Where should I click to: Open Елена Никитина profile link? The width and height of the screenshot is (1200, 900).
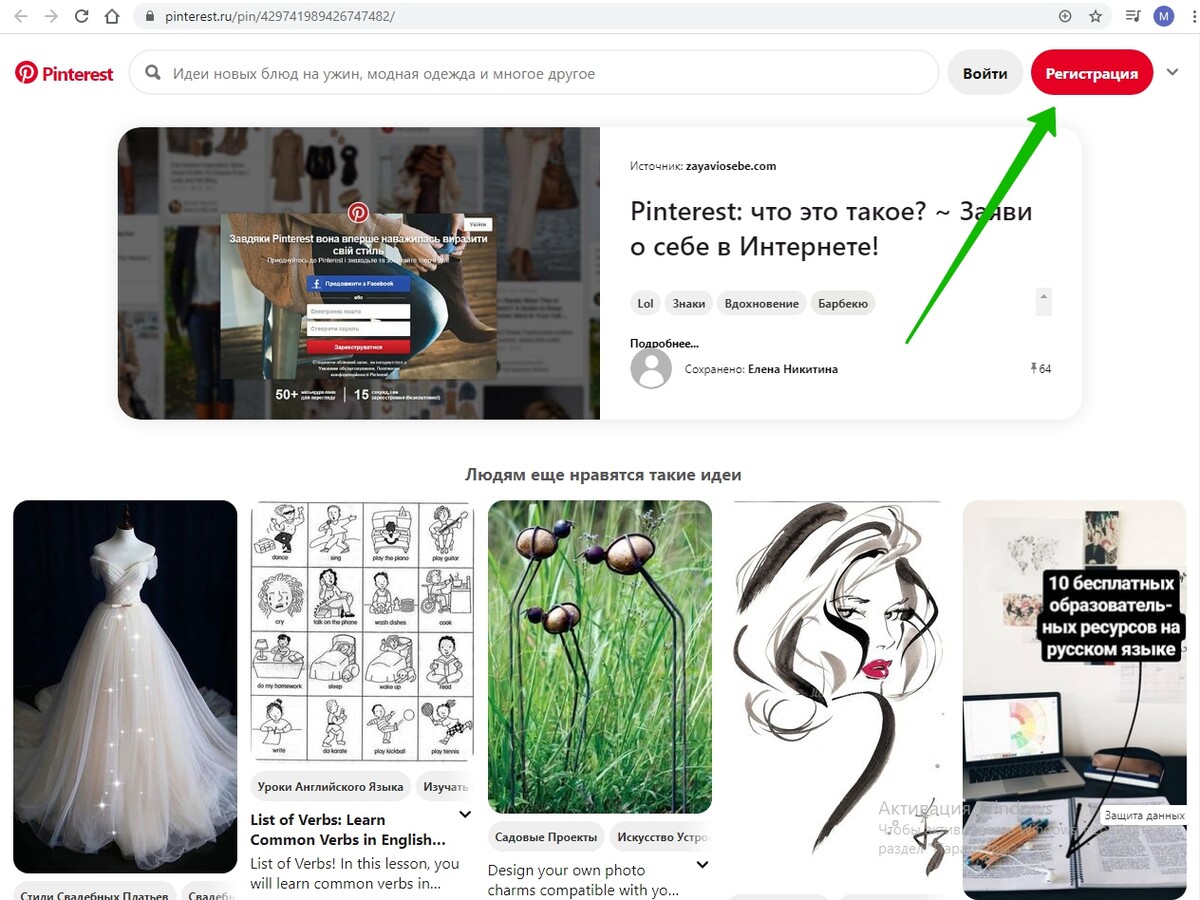coord(793,369)
